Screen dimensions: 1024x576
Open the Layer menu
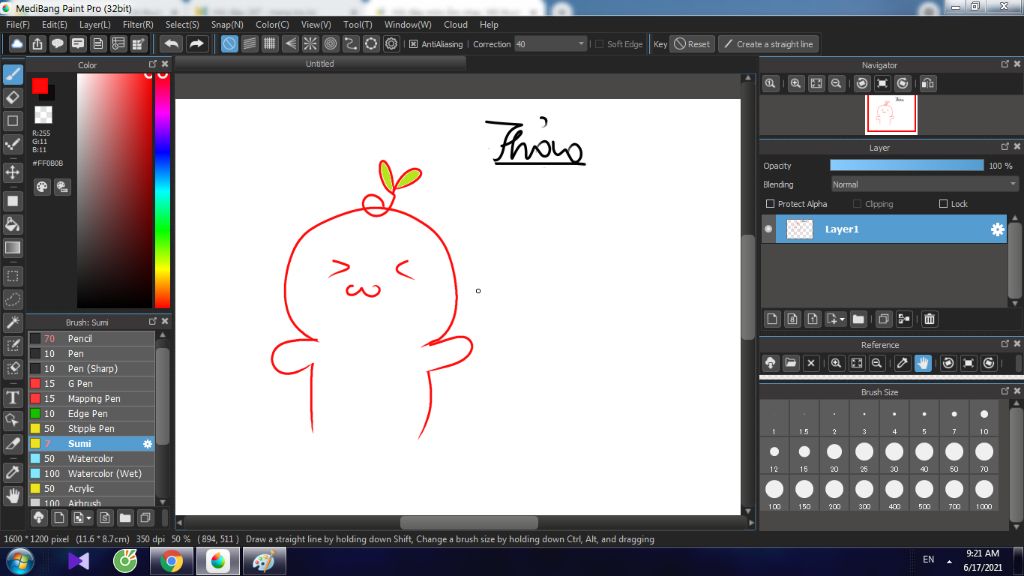click(95, 25)
